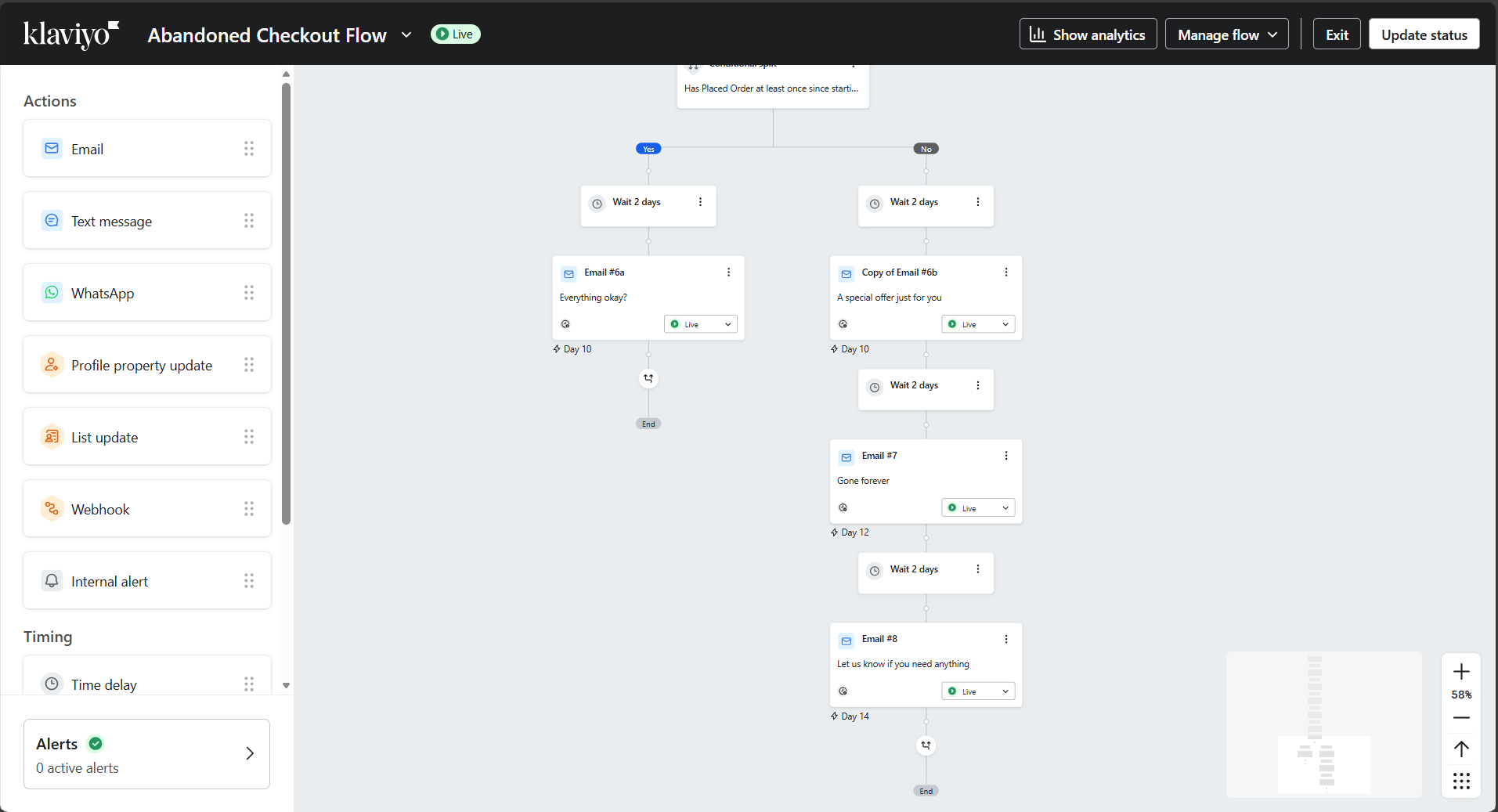The width and height of the screenshot is (1498, 812).
Task: Select the Internal alert bell icon
Action: tap(51, 580)
